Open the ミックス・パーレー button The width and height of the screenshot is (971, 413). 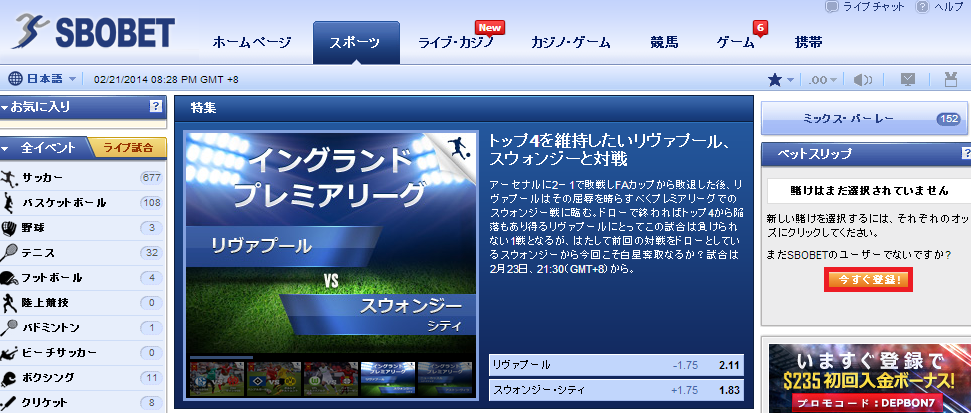[864, 118]
